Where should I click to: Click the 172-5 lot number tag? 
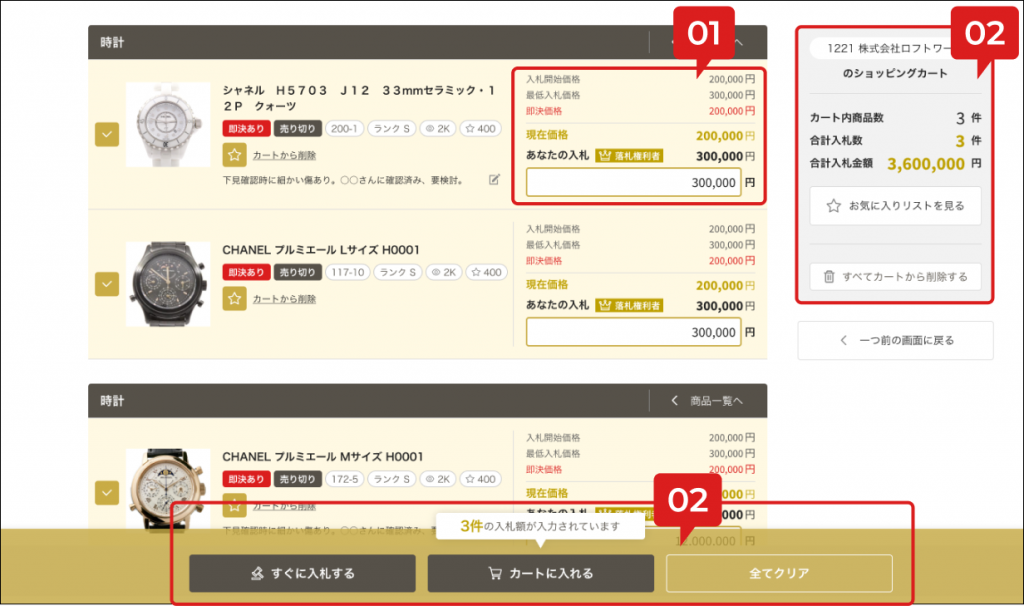click(344, 479)
